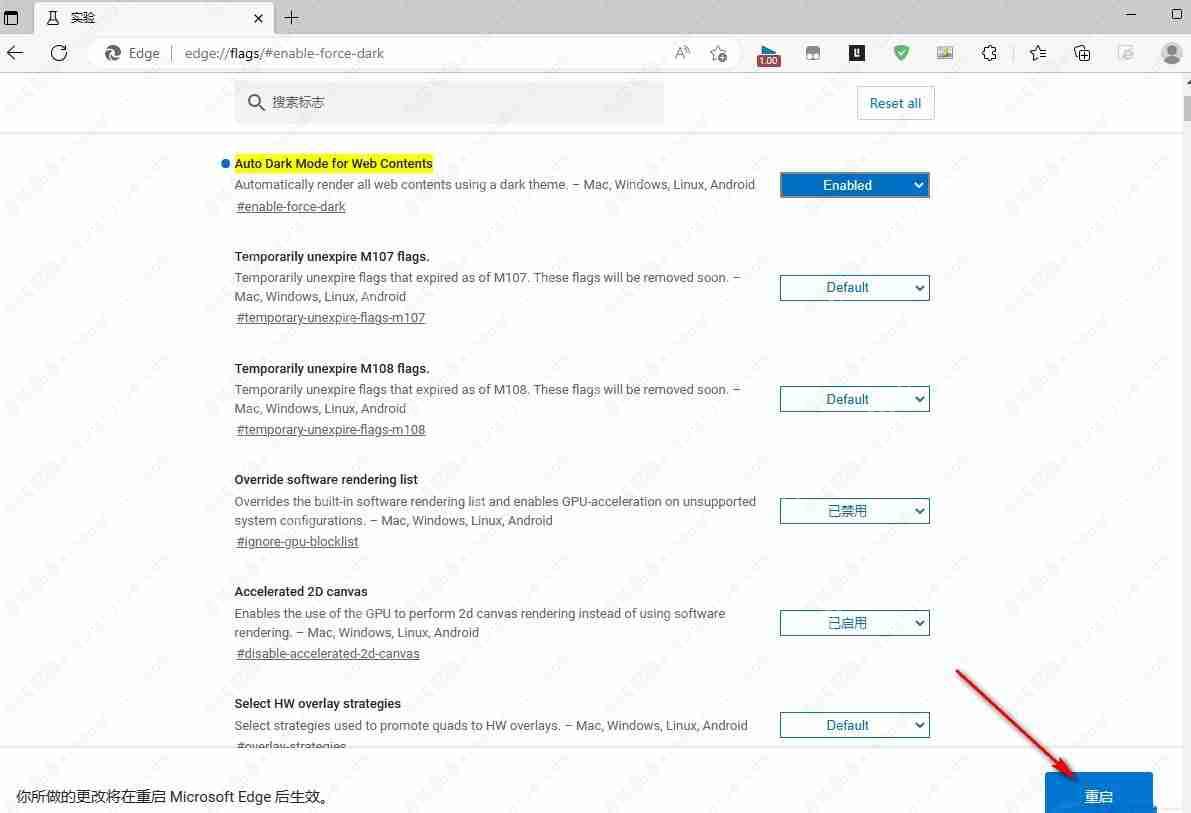Open the extension with red 1.00 badge
Image resolution: width=1191 pixels, height=813 pixels.
768,55
